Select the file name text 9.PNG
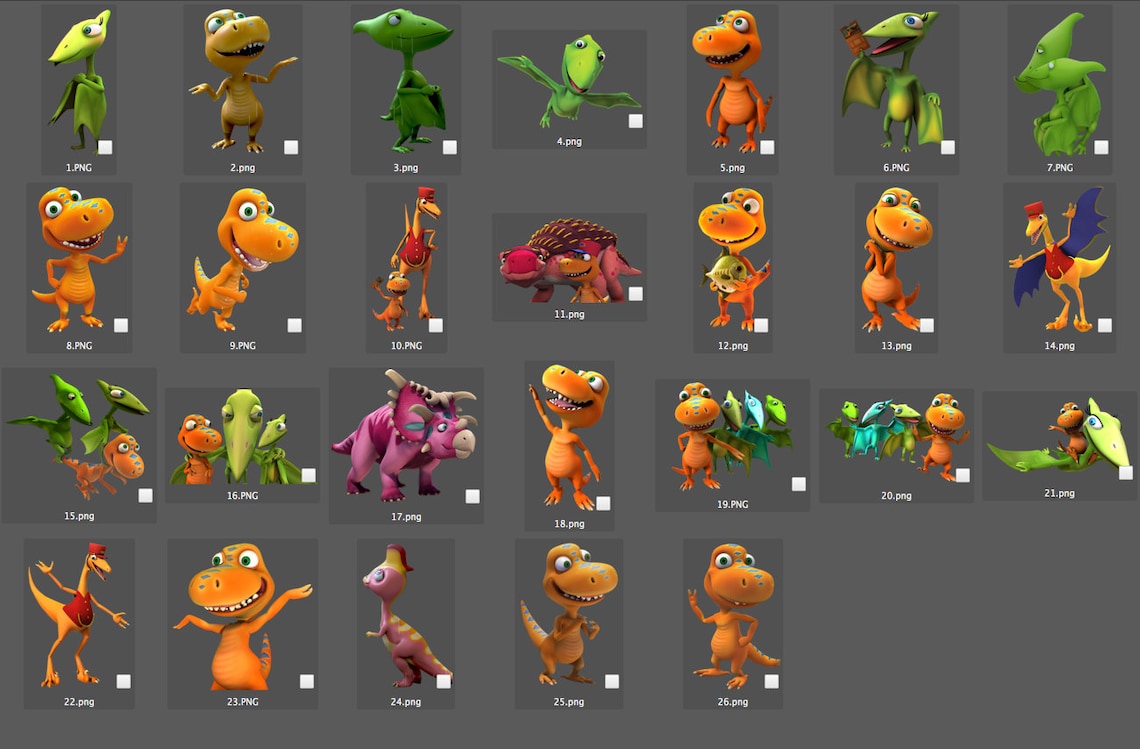The height and width of the screenshot is (749, 1140). pos(242,345)
